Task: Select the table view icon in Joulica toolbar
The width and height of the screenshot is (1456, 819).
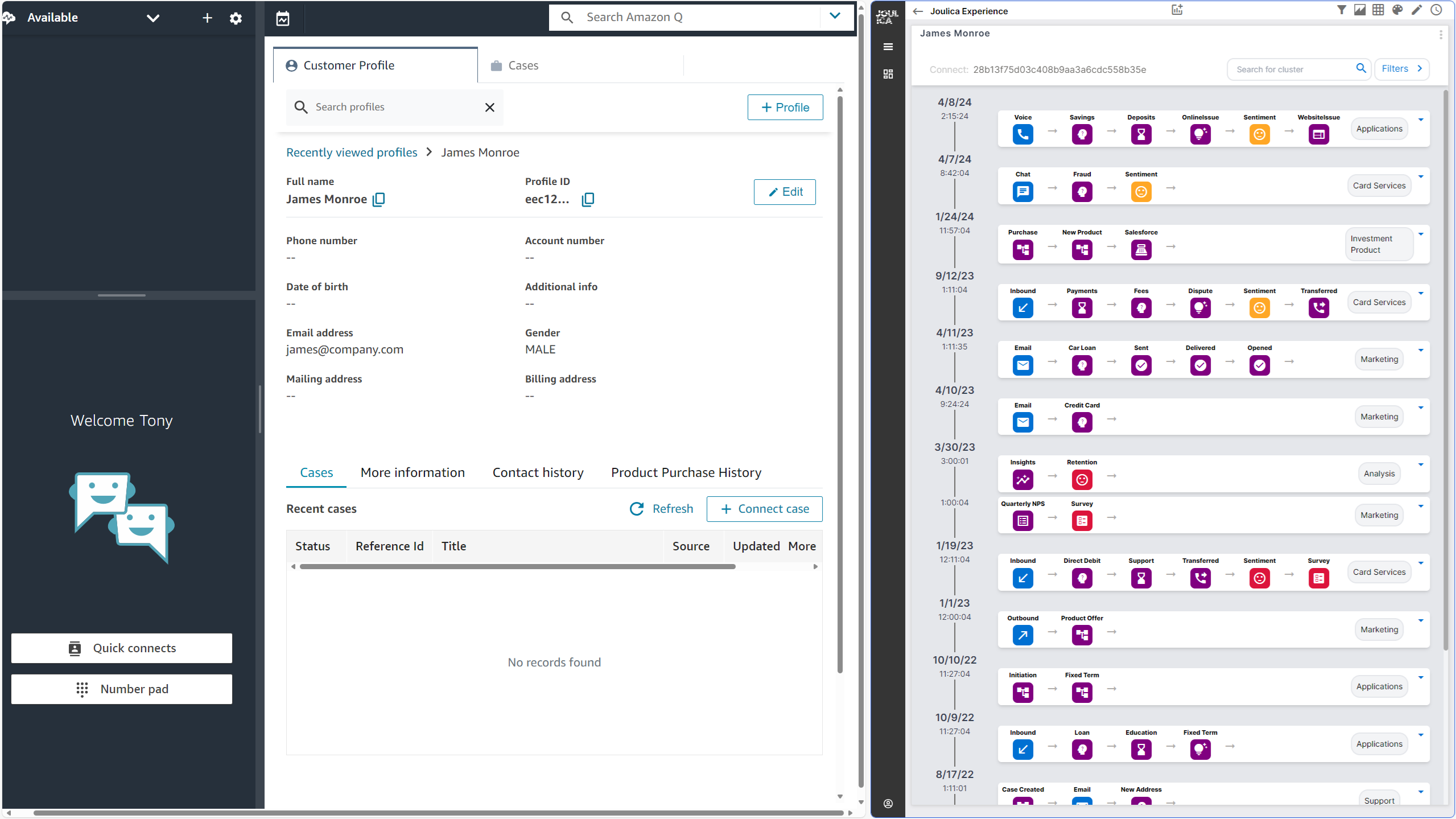Action: (x=1378, y=10)
